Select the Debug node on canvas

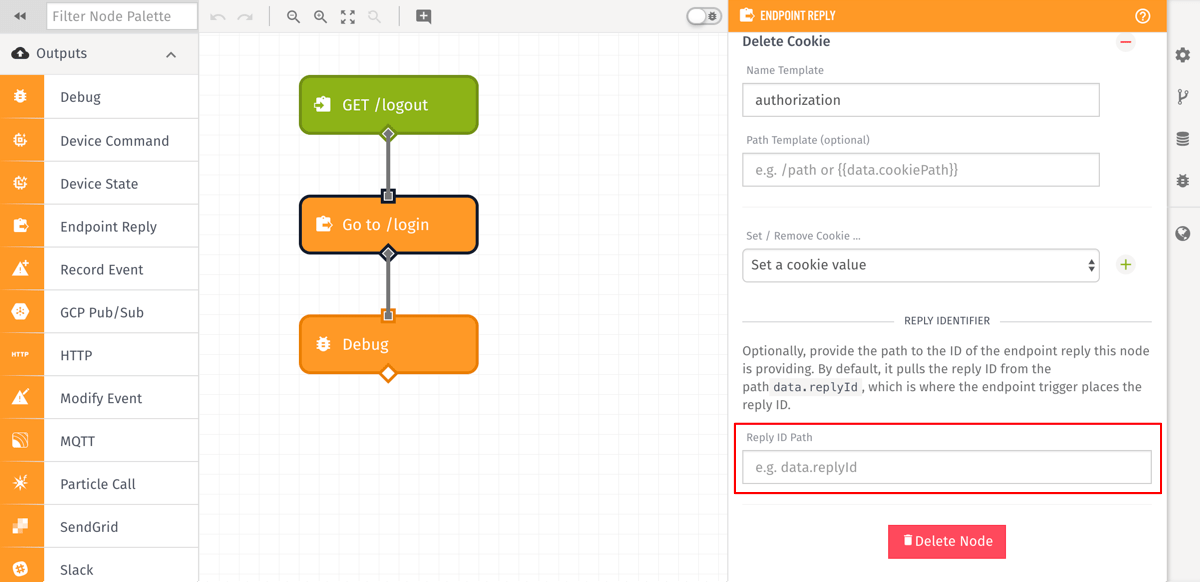point(389,344)
